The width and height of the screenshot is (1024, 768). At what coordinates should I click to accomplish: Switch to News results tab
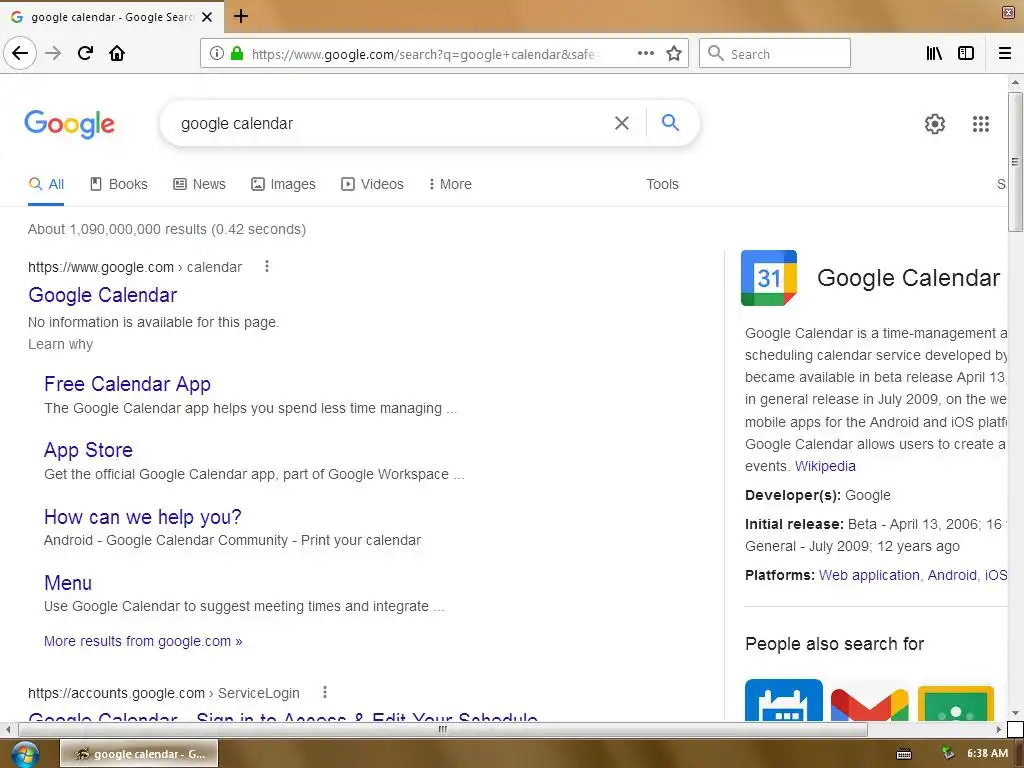pos(199,184)
